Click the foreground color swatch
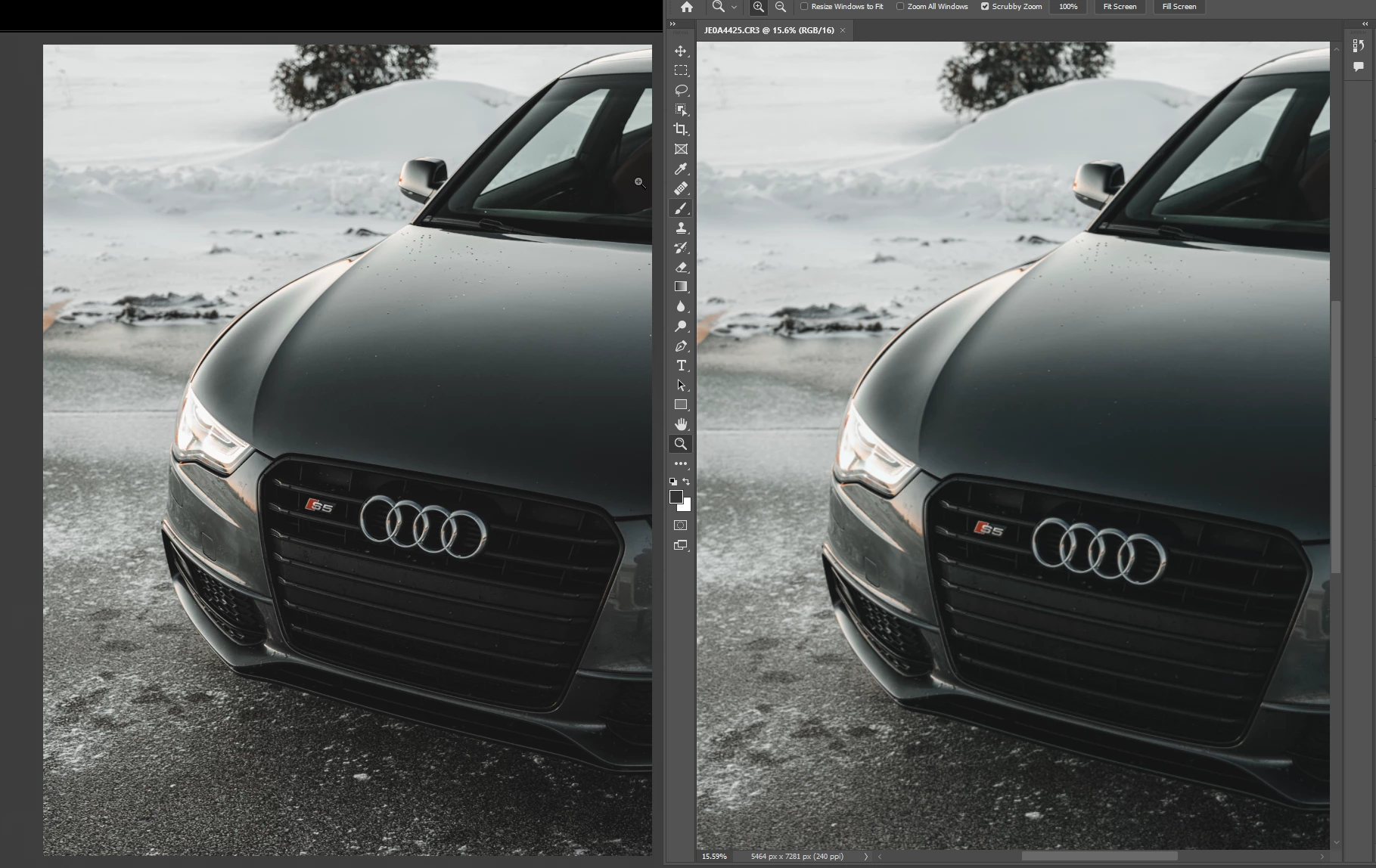Image resolution: width=1376 pixels, height=868 pixels. click(676, 497)
